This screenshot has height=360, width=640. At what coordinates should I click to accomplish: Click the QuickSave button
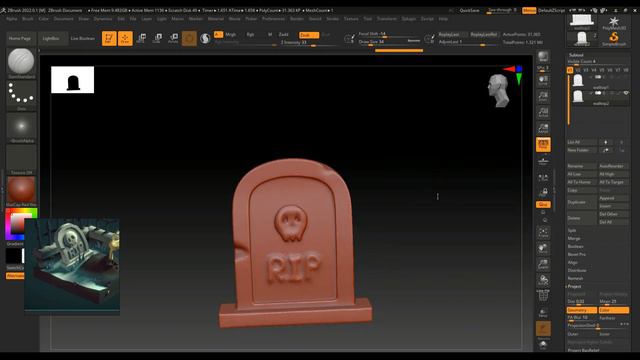click(469, 11)
